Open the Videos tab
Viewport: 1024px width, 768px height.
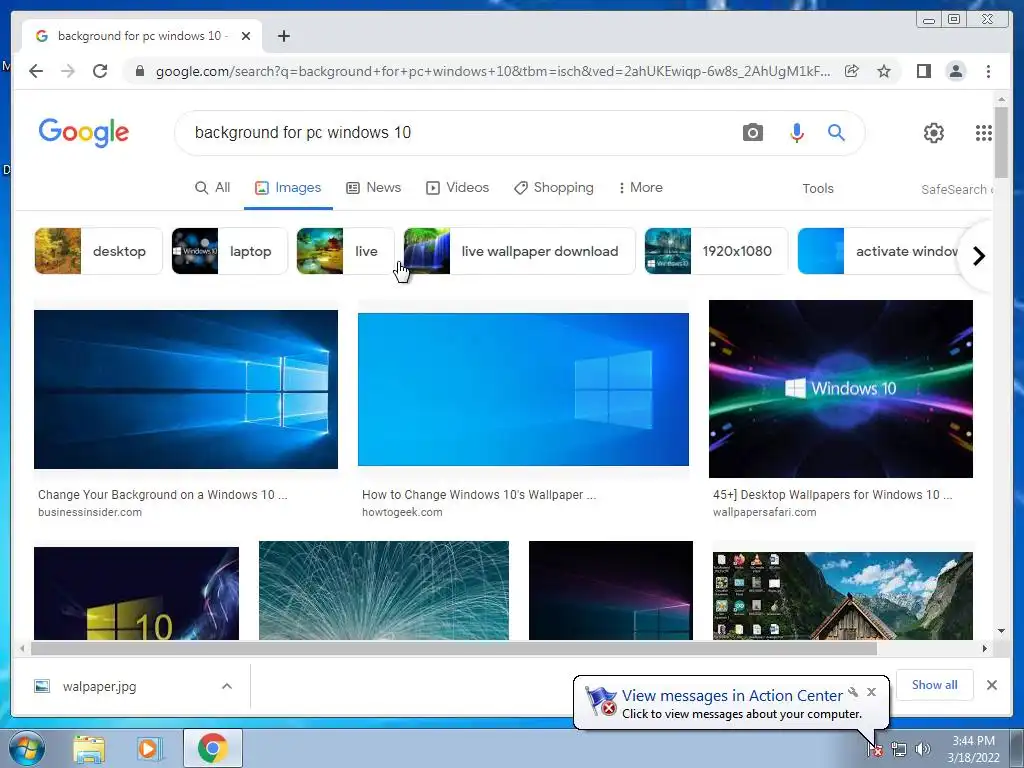[x=457, y=188]
